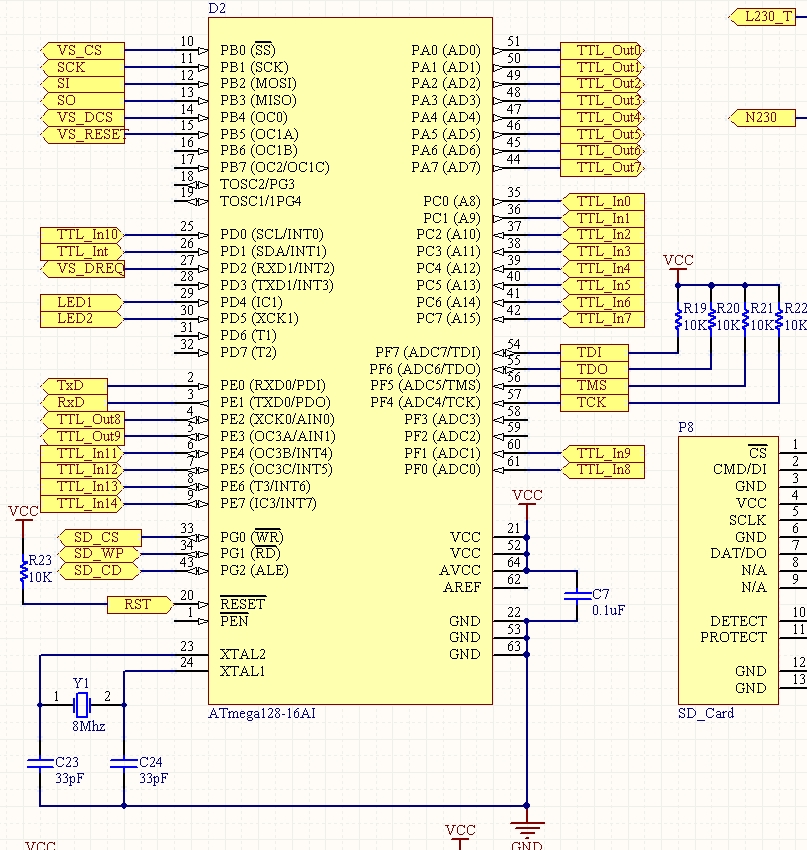Click the TTL_In9 port
This screenshot has width=807, height=850.
[x=603, y=453]
